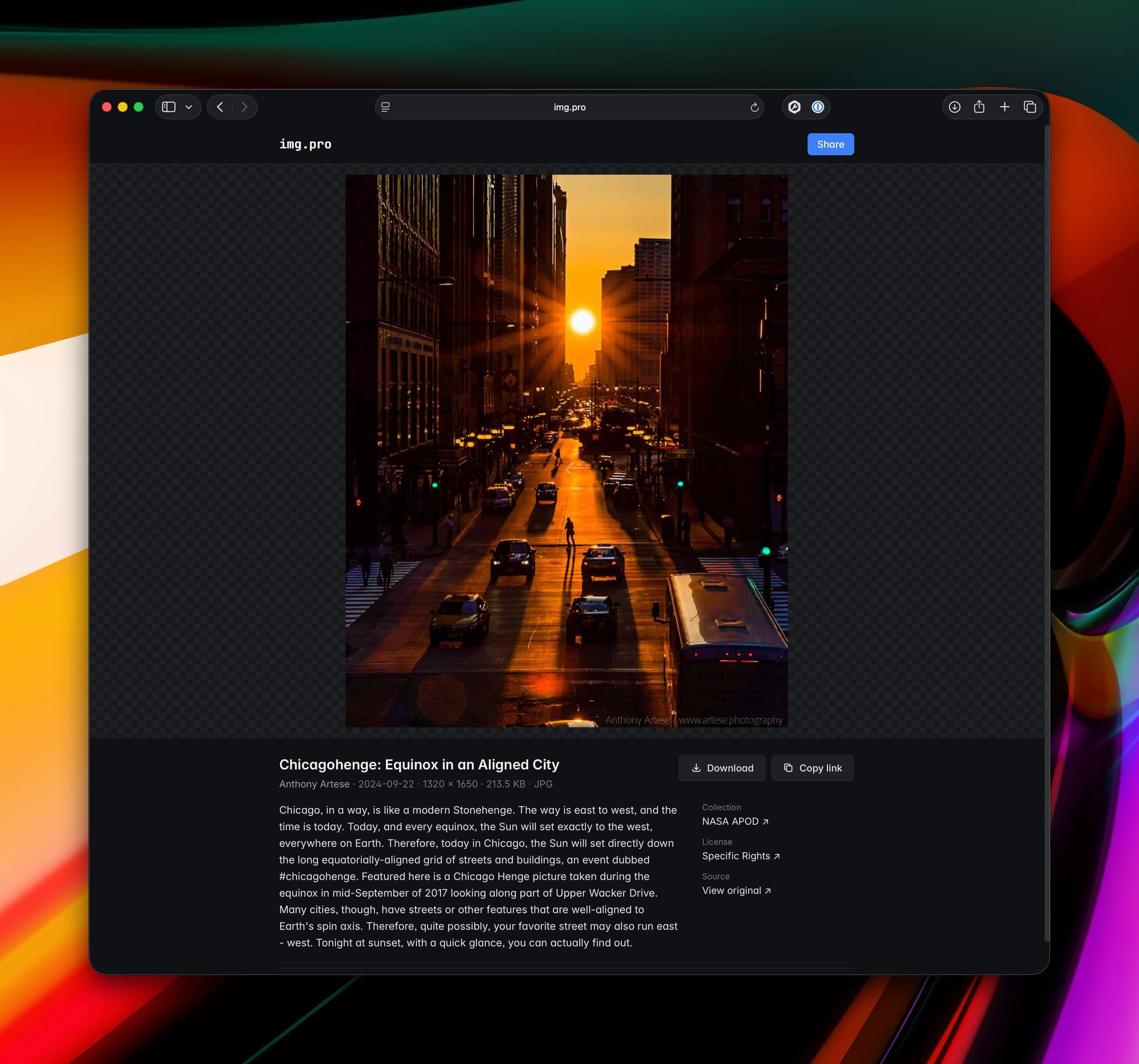Image resolution: width=1139 pixels, height=1064 pixels.
Task: Click the date '2024-09-22'
Action: tap(385, 784)
